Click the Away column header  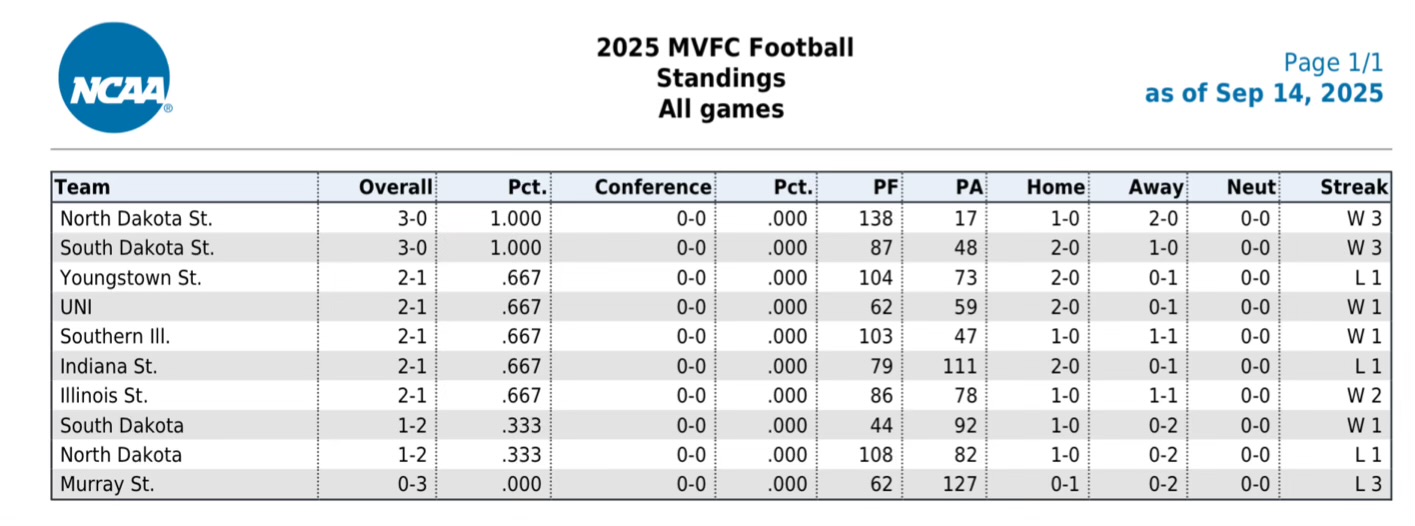[x=1155, y=187]
